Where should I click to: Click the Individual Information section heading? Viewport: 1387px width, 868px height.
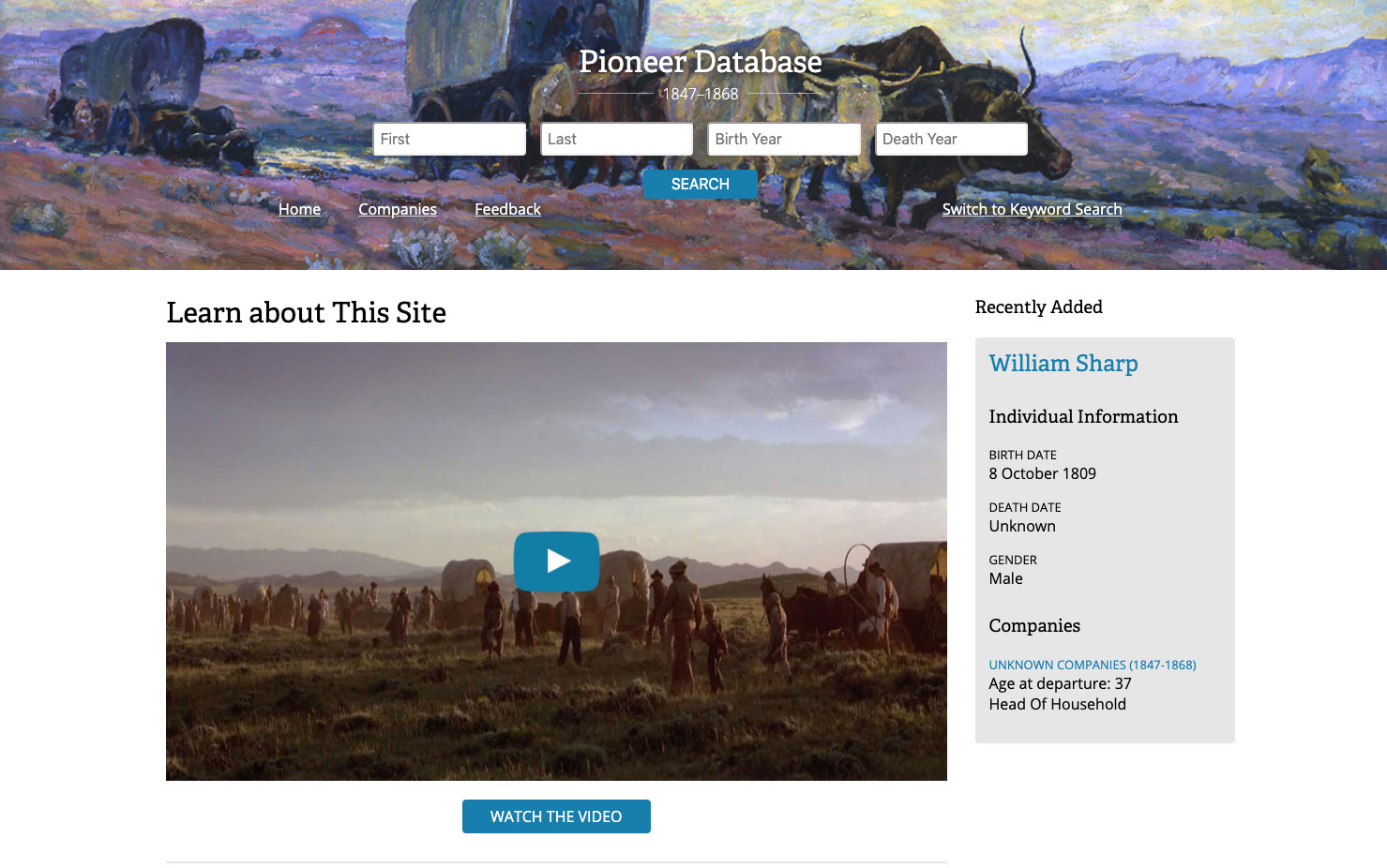pos(1083,416)
